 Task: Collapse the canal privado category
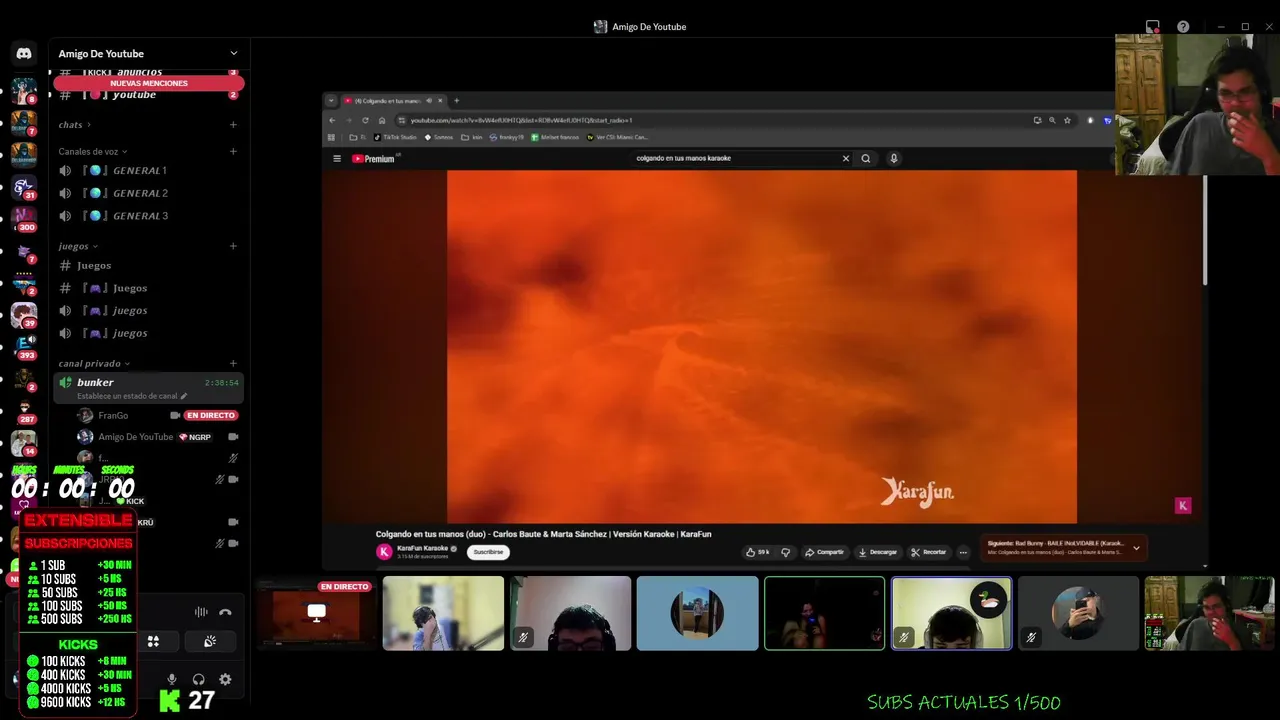94,364
